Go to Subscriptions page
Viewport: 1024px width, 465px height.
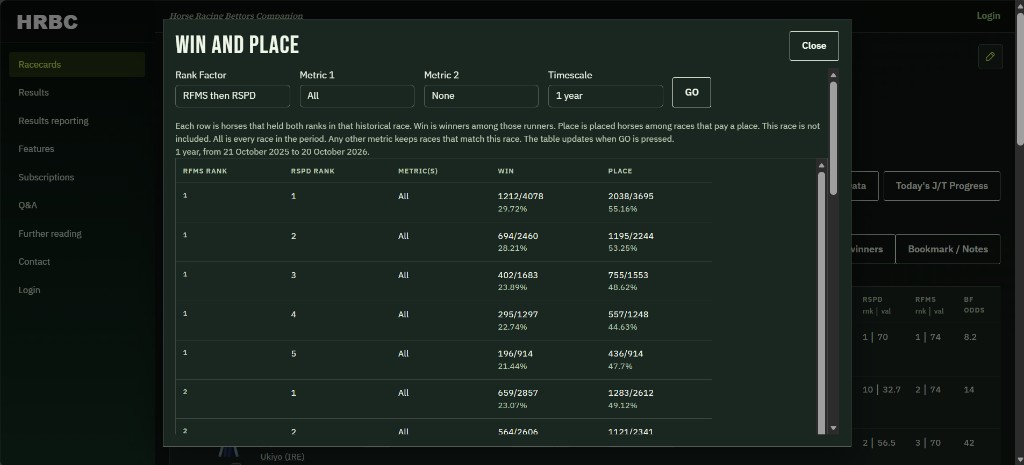(x=46, y=177)
